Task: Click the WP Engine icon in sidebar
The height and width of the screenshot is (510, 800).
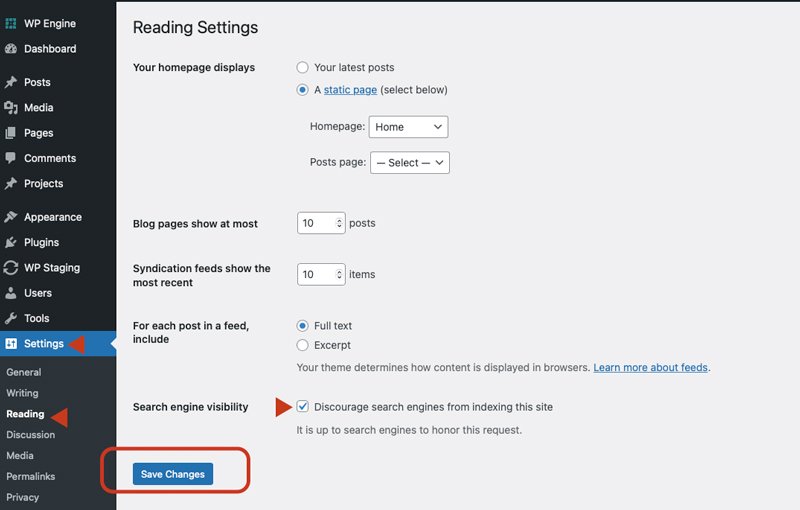Action: (11, 23)
